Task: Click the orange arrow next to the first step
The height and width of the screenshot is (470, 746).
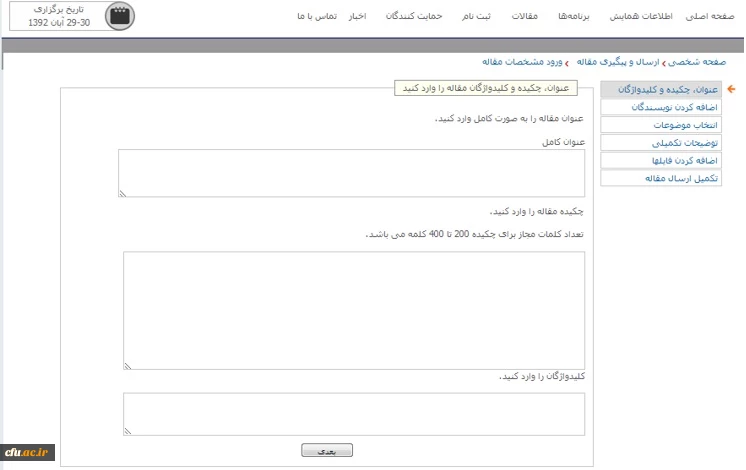Action: 731,90
